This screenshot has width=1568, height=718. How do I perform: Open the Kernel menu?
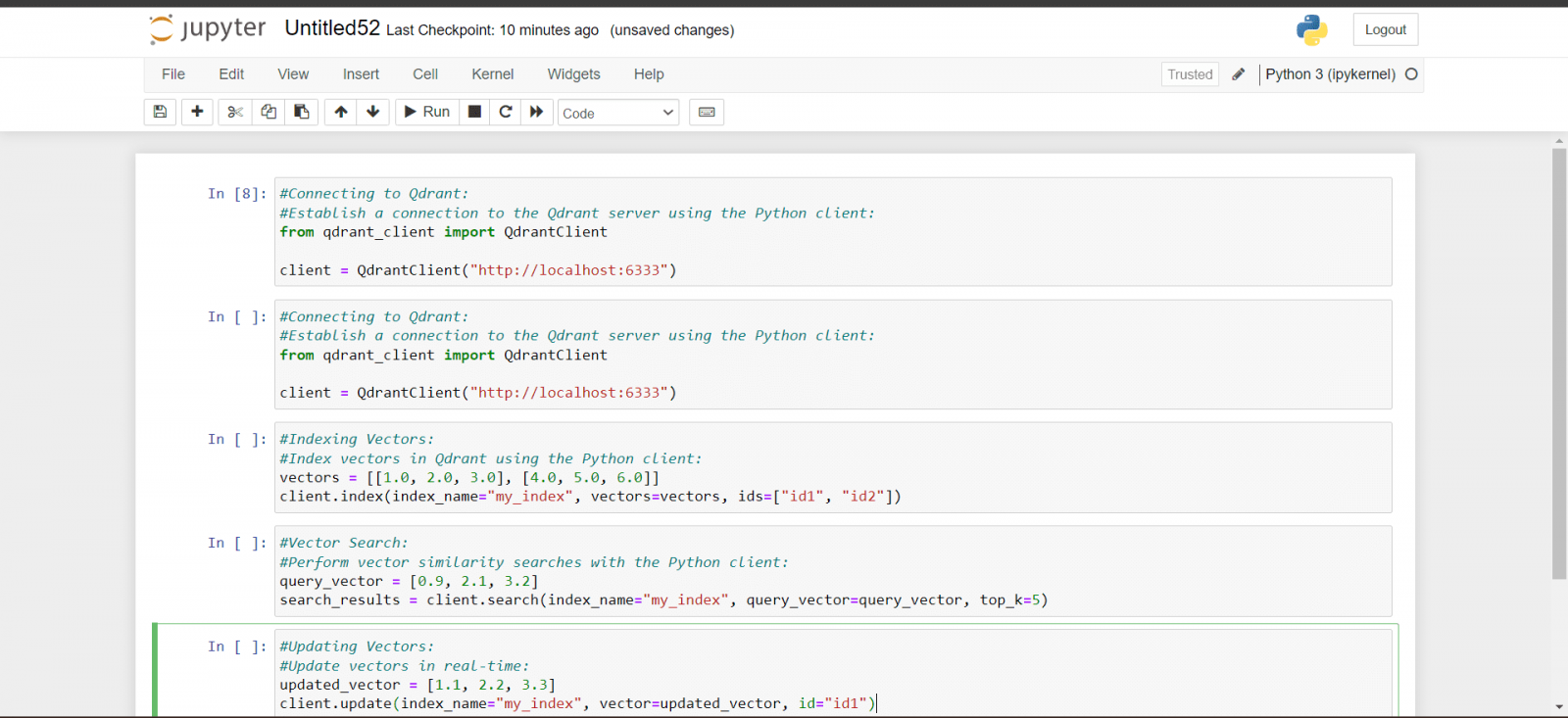(x=493, y=74)
